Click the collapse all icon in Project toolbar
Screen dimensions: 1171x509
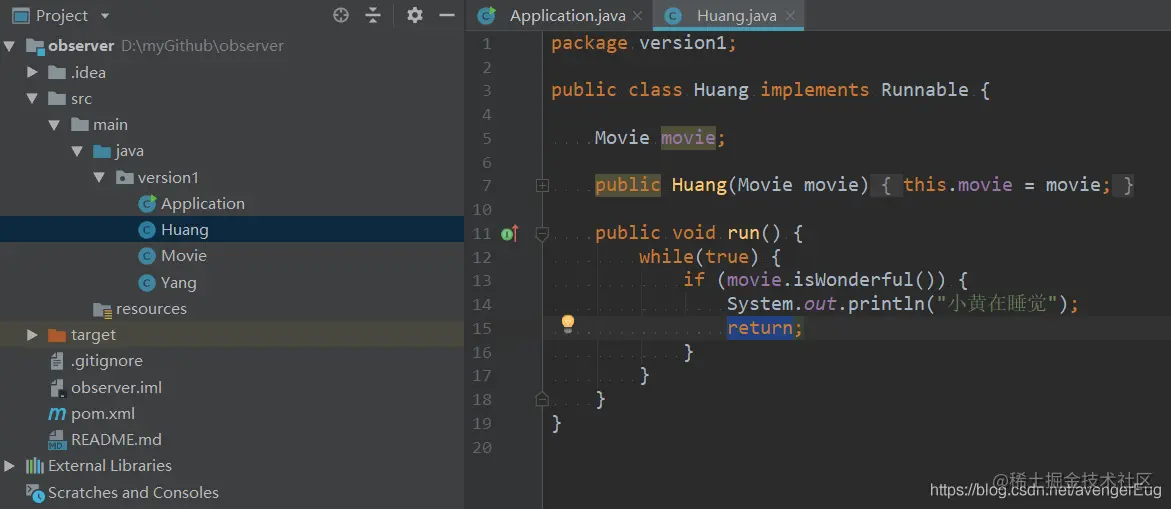point(373,15)
